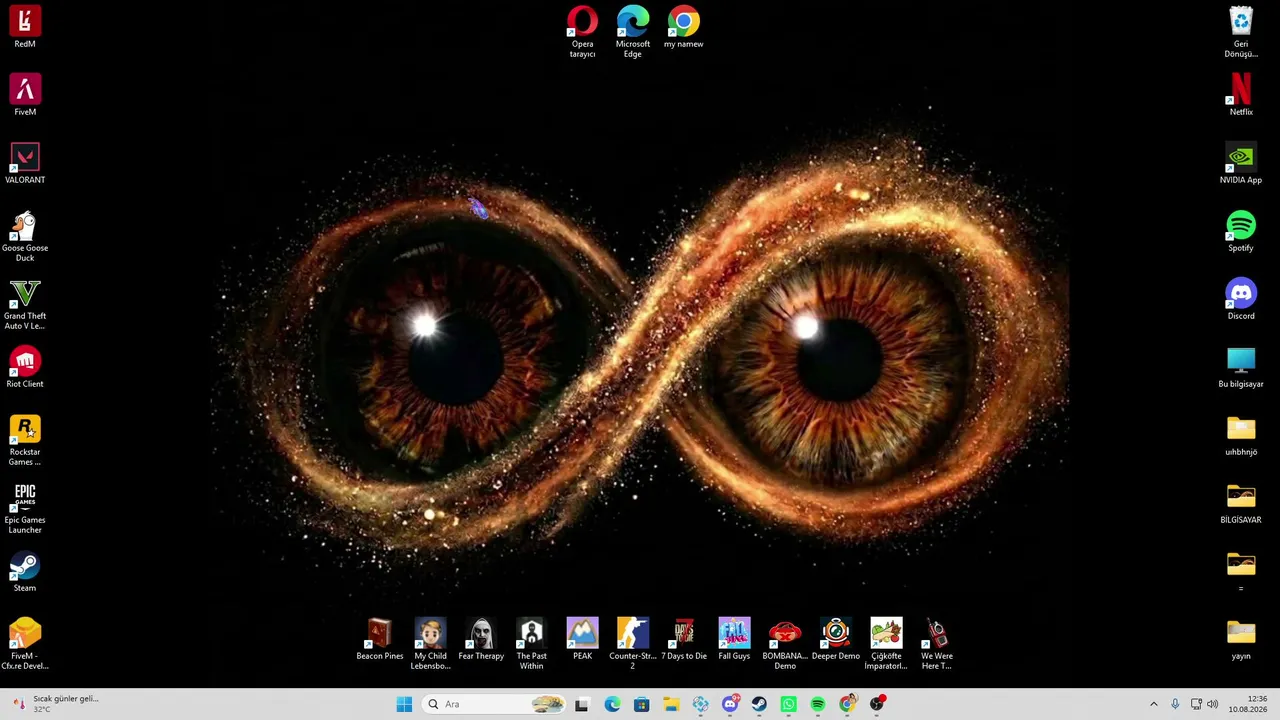This screenshot has width=1280, height=720.
Task: Open Task View from the taskbar
Action: click(x=582, y=704)
